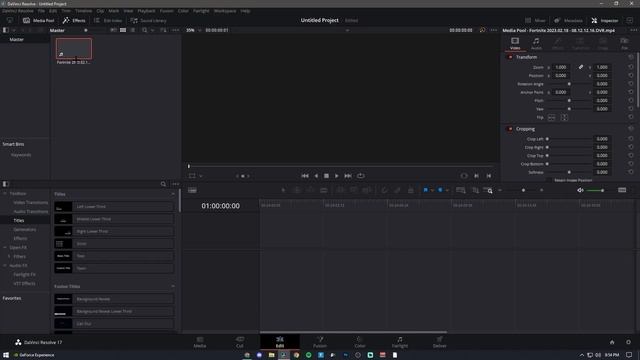Select the Left Lower Third title
Screen dimensions: 640x360
114,207
